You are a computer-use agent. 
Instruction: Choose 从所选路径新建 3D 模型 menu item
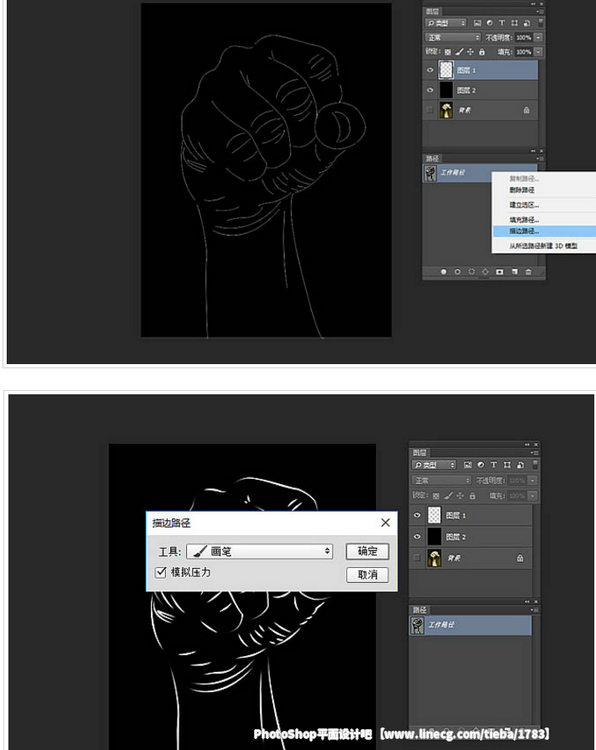click(x=544, y=246)
